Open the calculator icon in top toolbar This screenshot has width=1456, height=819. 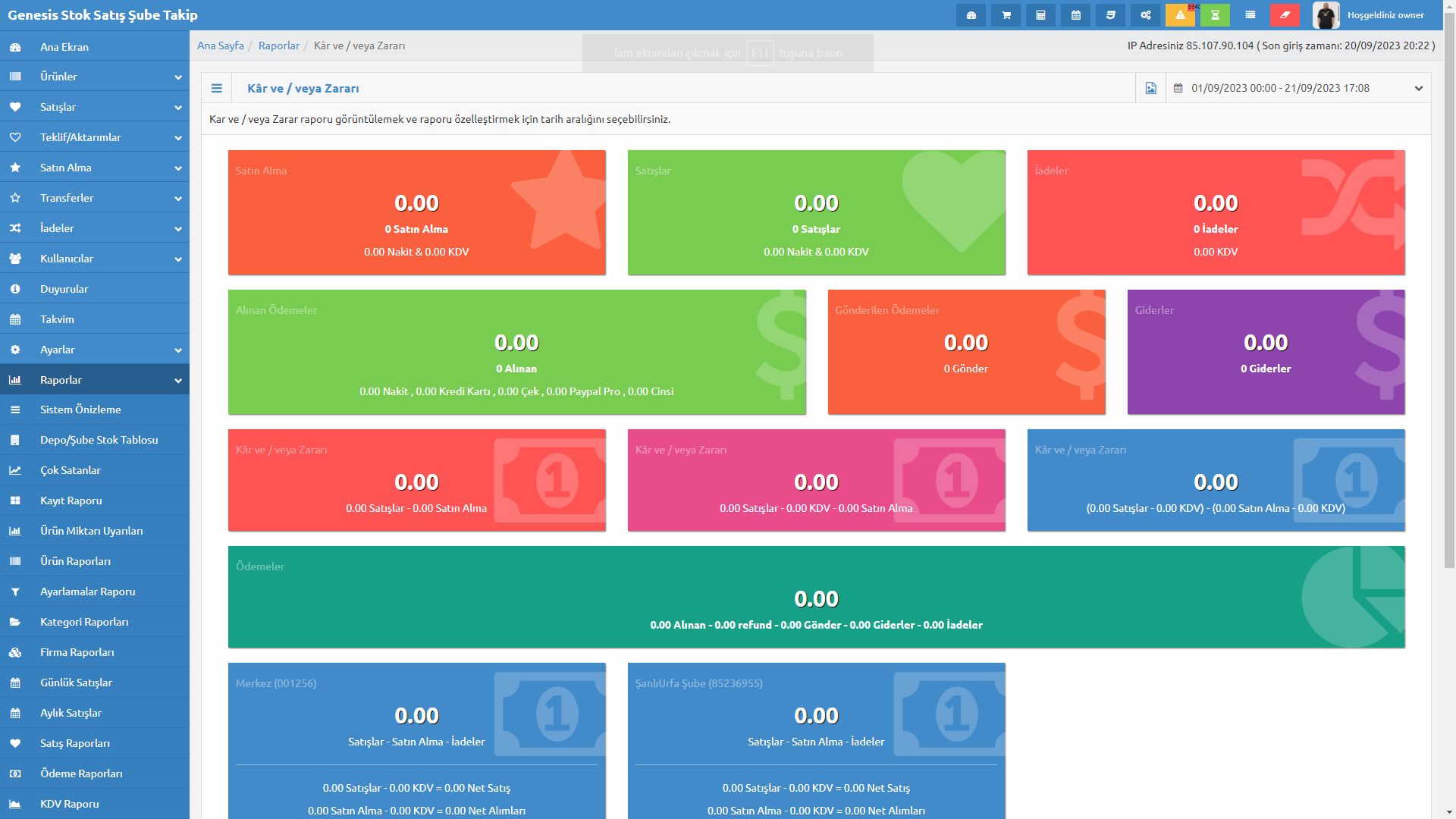coord(1040,15)
